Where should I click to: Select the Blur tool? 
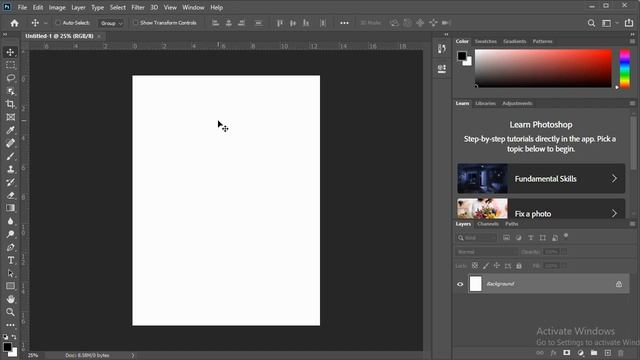pyautogui.click(x=11, y=221)
